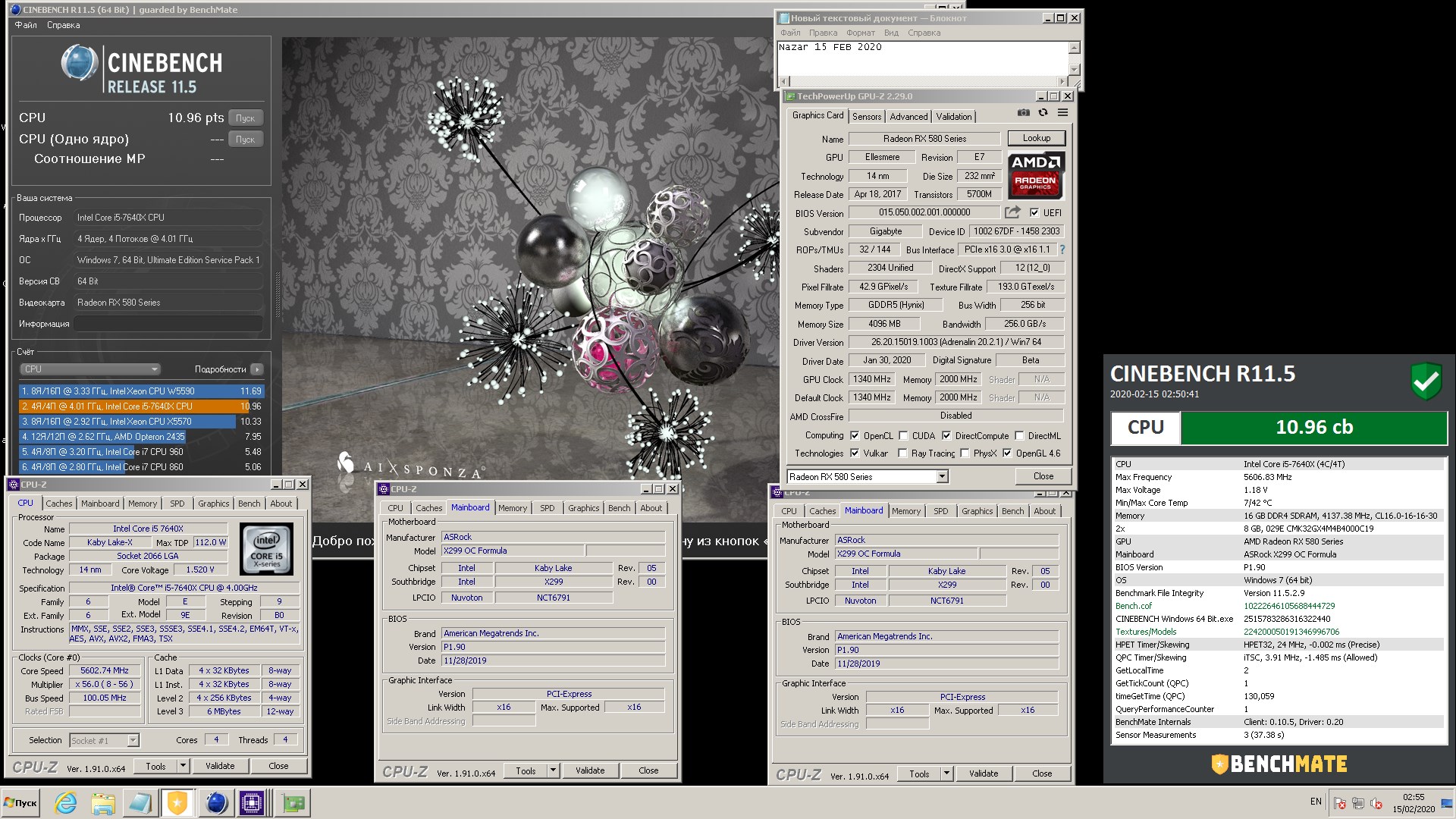Click the Lookup button in GPU-Z
This screenshot has height=819, width=1456.
point(1036,138)
